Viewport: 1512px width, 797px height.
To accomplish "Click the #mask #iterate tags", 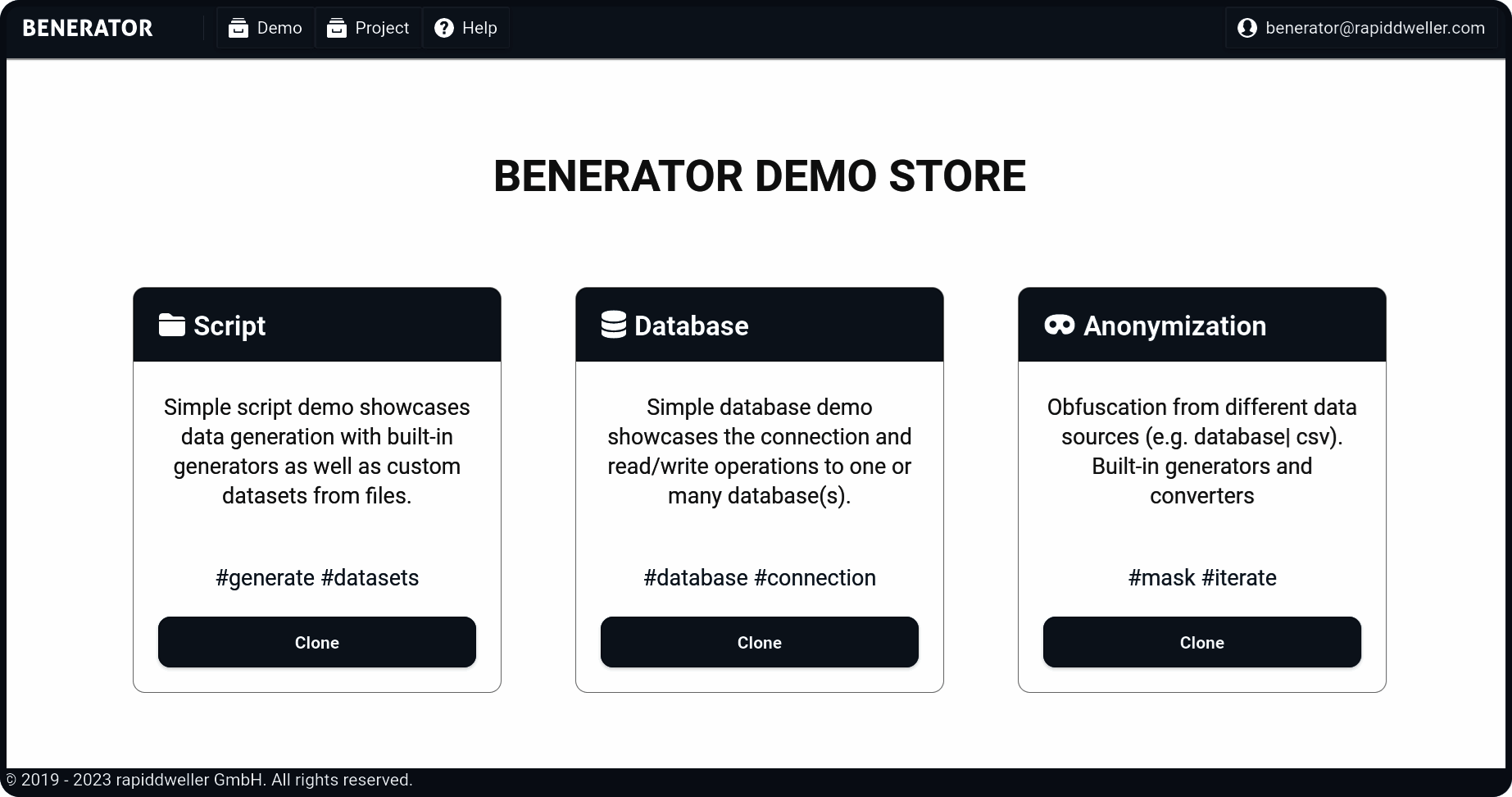I will [x=1202, y=577].
